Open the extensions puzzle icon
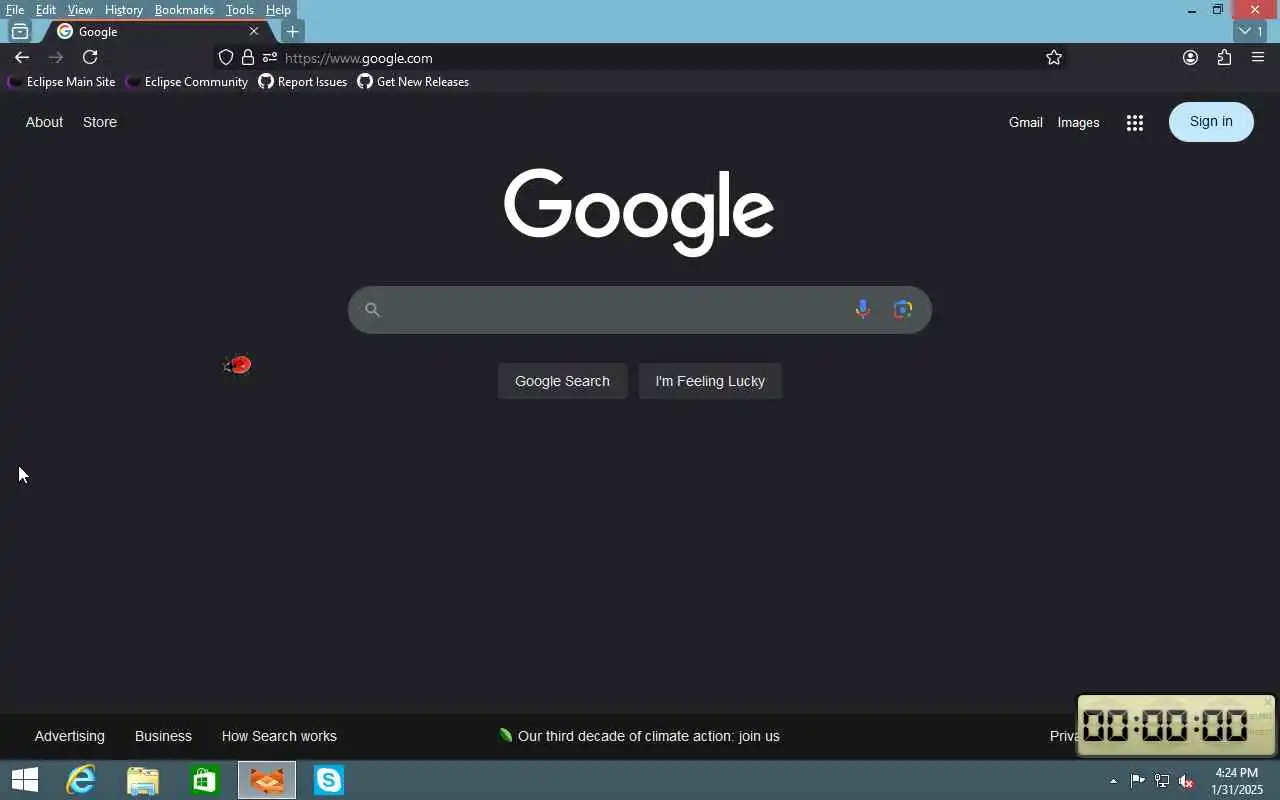 click(1224, 58)
